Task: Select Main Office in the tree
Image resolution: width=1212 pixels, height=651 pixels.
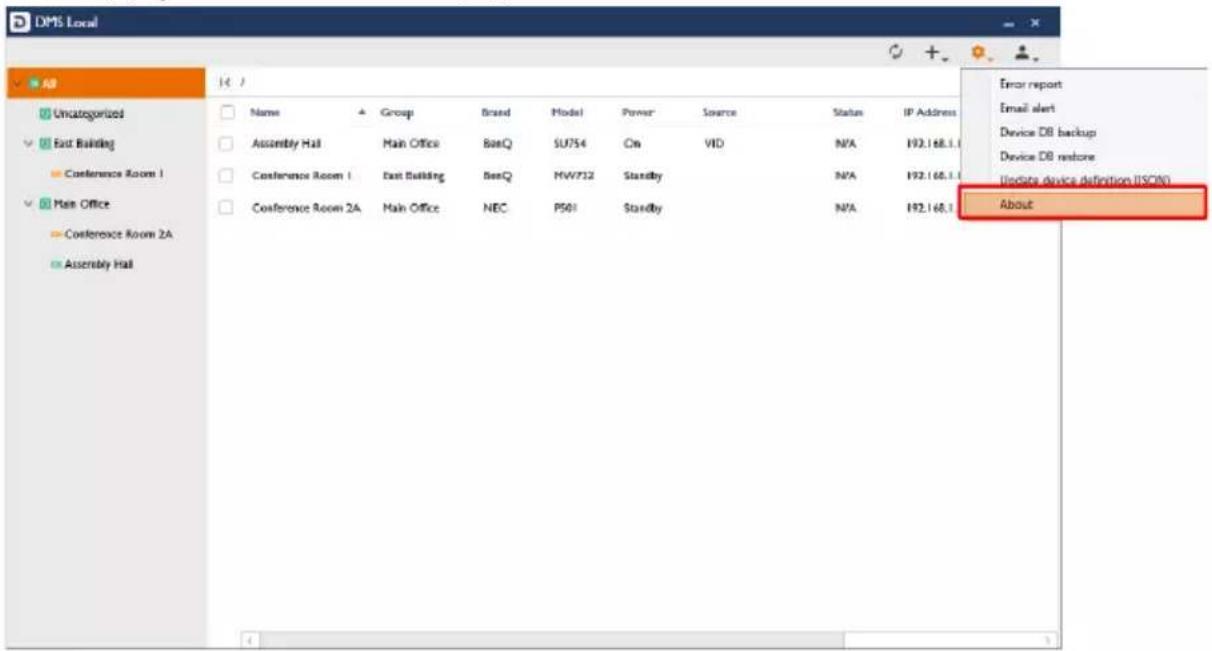Action: click(x=81, y=204)
